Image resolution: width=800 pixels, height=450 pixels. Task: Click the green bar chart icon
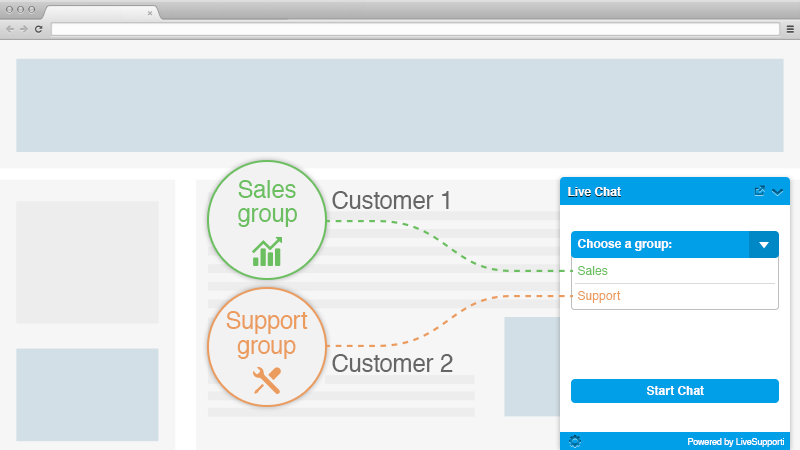click(x=267, y=252)
